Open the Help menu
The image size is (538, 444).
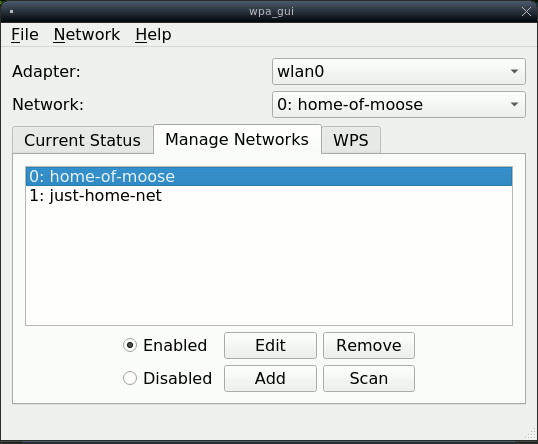click(153, 35)
